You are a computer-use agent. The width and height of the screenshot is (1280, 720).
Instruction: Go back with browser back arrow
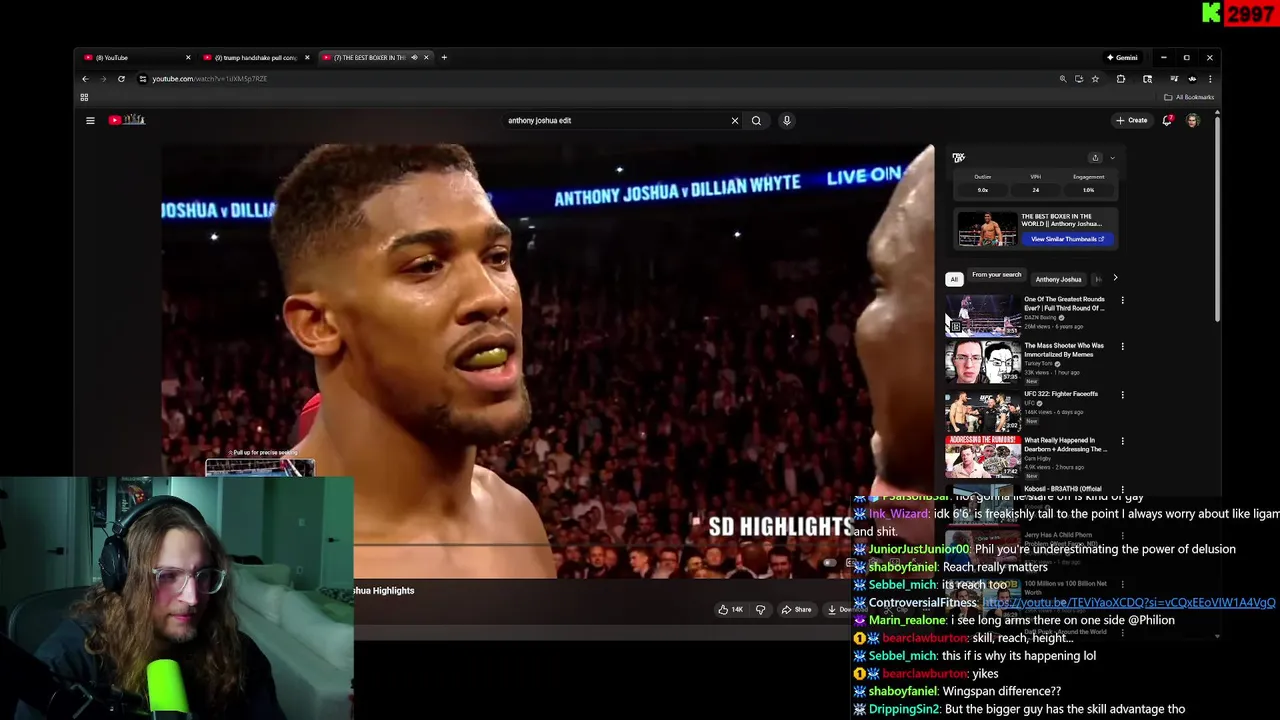[x=85, y=79]
